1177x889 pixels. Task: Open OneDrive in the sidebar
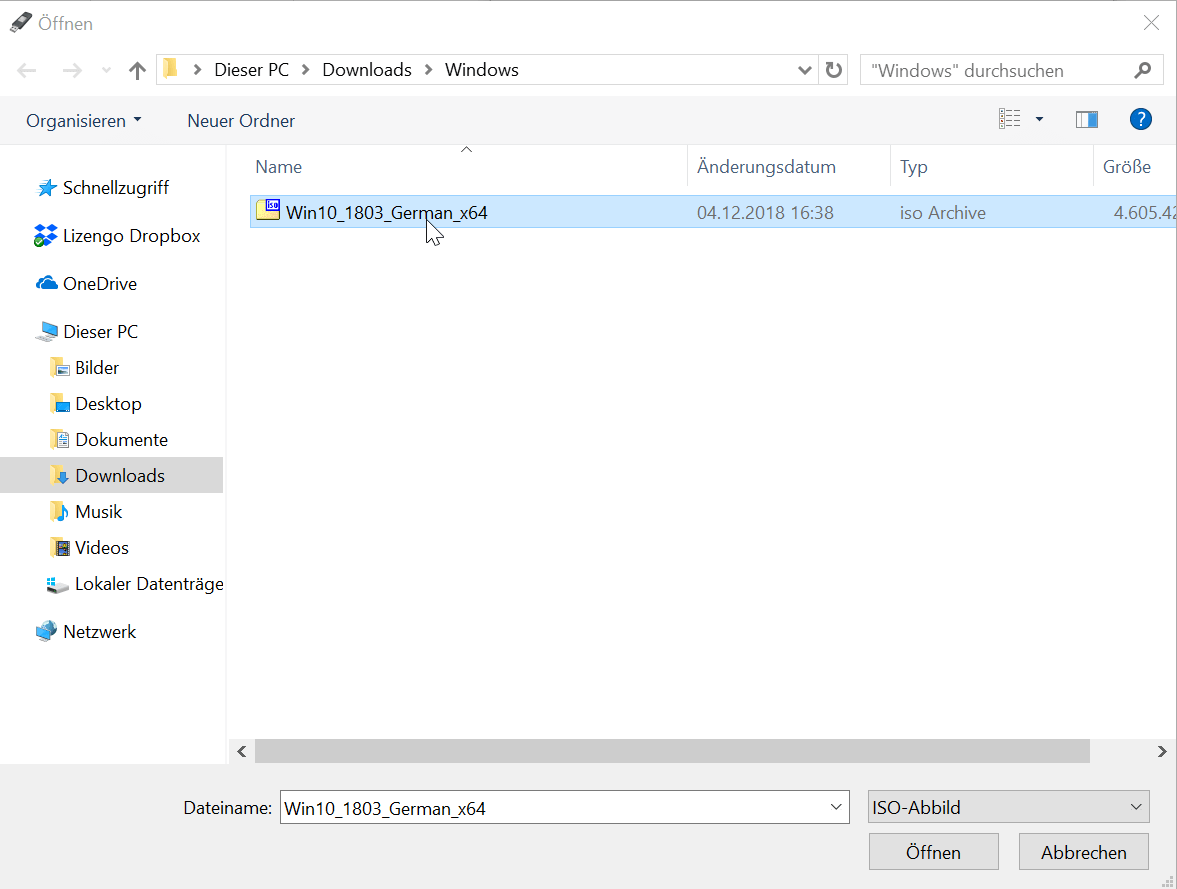[100, 284]
